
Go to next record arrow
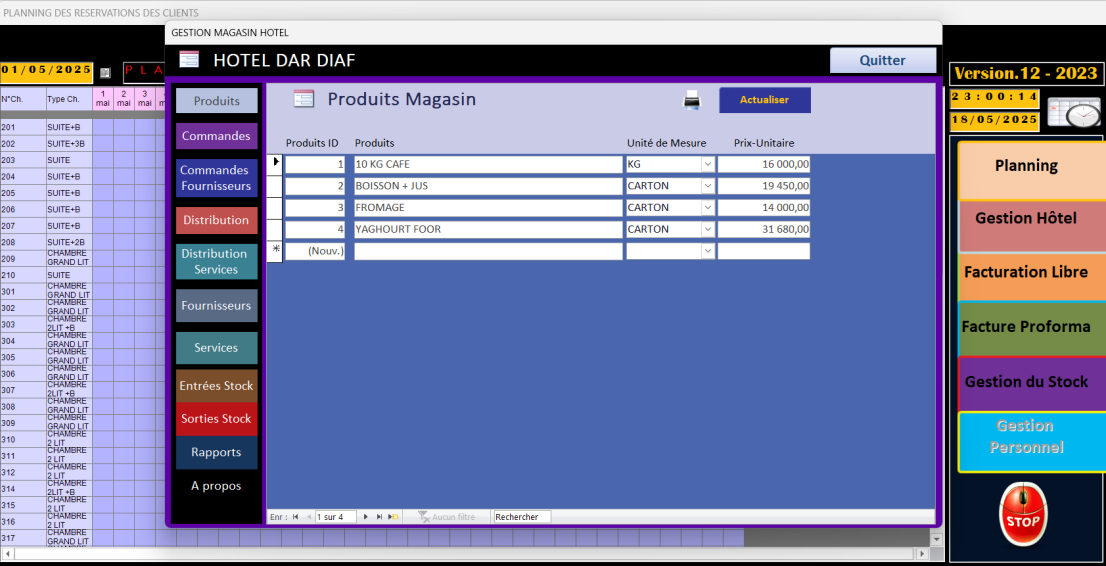[x=366, y=517]
